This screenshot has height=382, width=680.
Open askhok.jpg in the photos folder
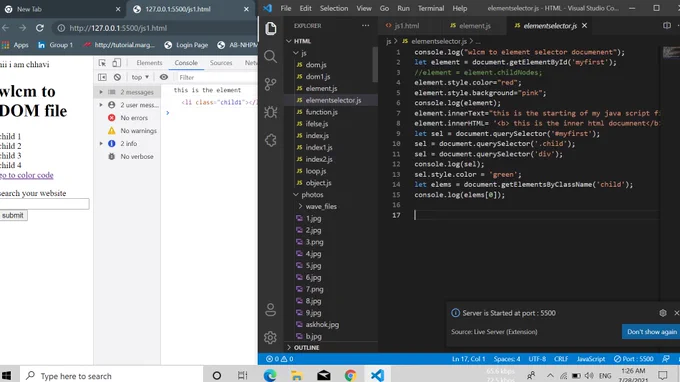click(322, 324)
